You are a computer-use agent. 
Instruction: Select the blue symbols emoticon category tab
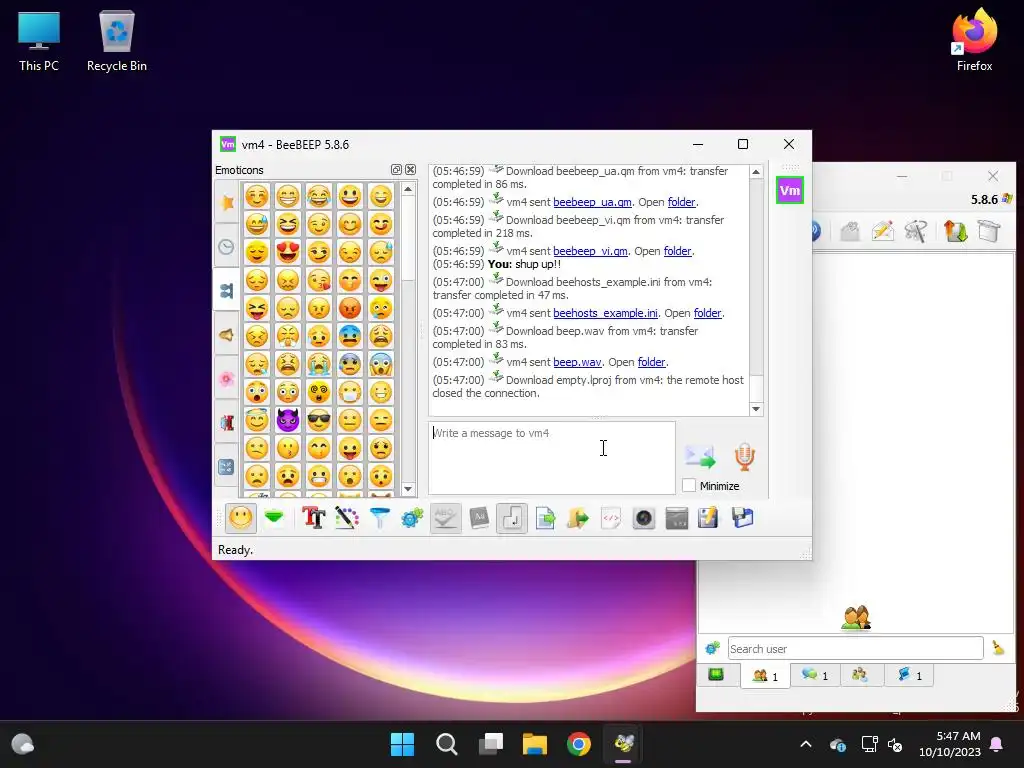click(227, 466)
